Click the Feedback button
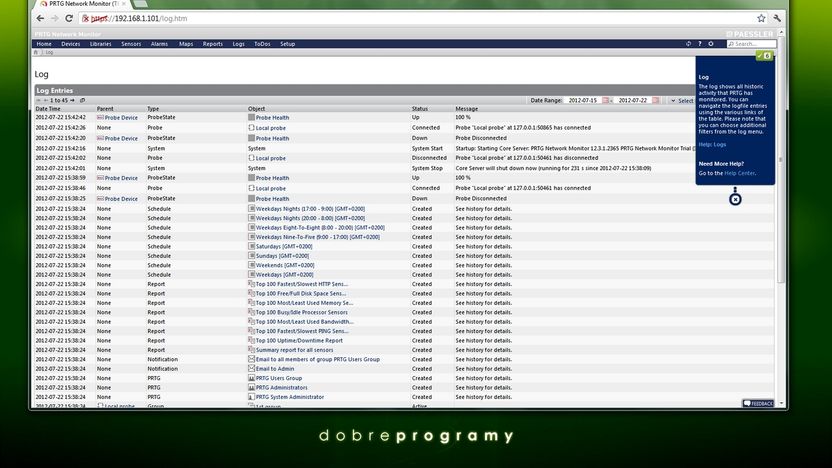832x468 pixels. (x=758, y=403)
